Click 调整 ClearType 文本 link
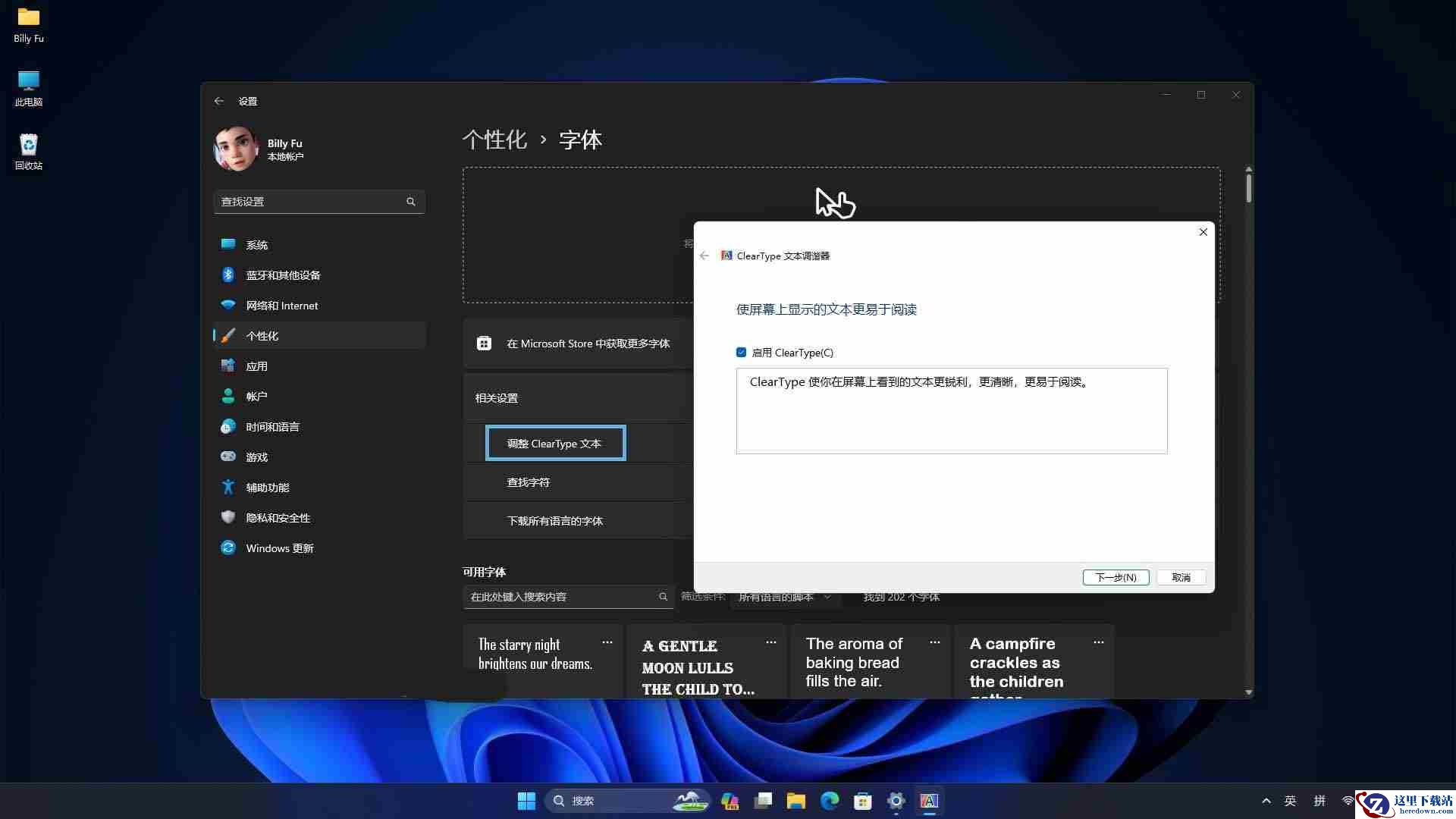 pos(555,444)
